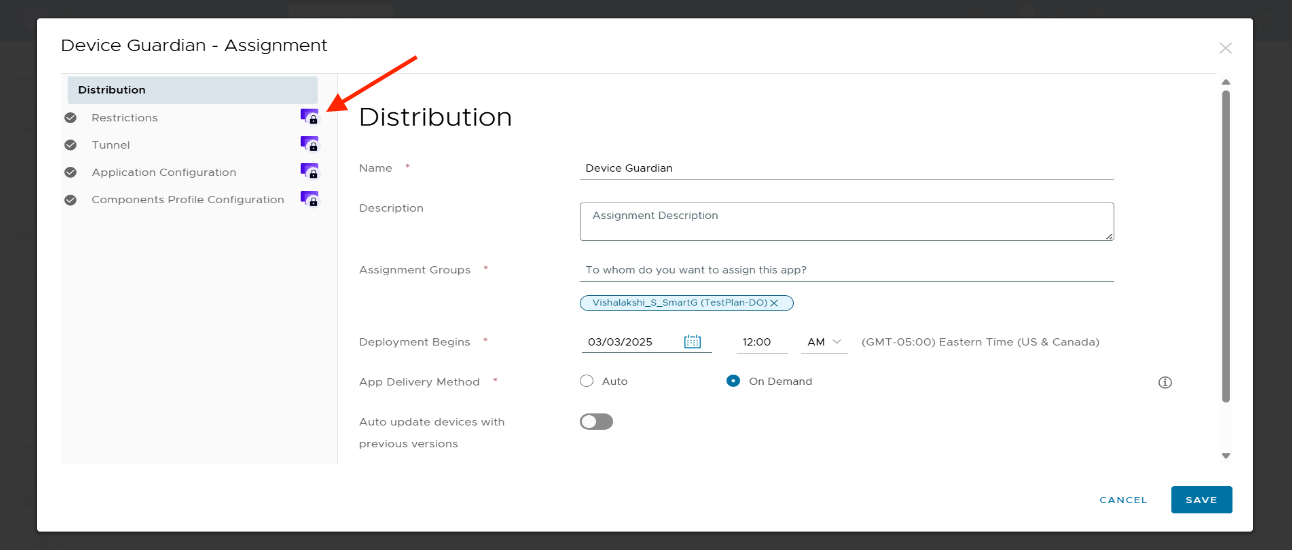1292x550 pixels.
Task: Click the Assignment Groups search field
Action: click(x=846, y=270)
